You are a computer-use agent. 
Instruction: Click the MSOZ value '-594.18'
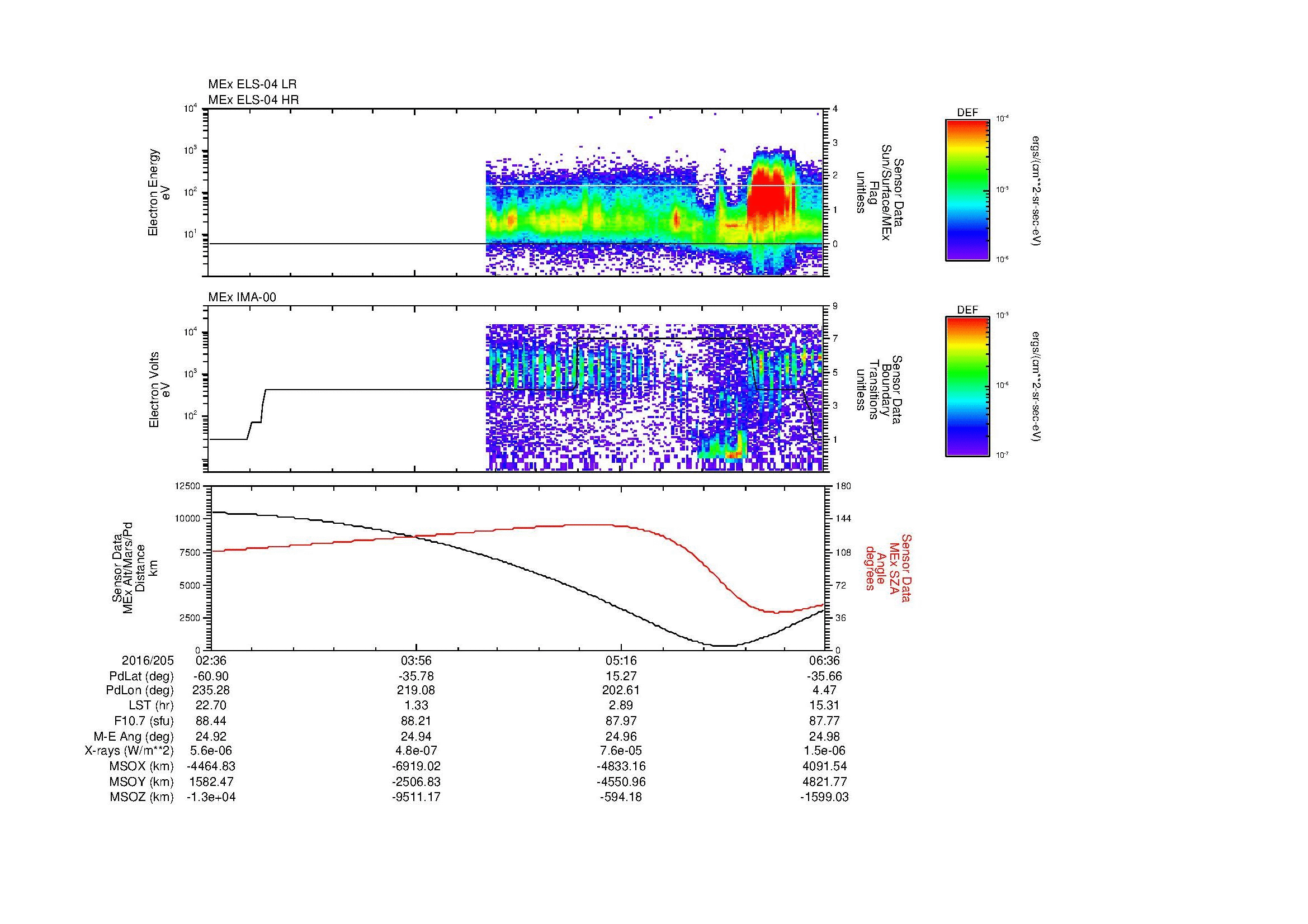click(621, 798)
